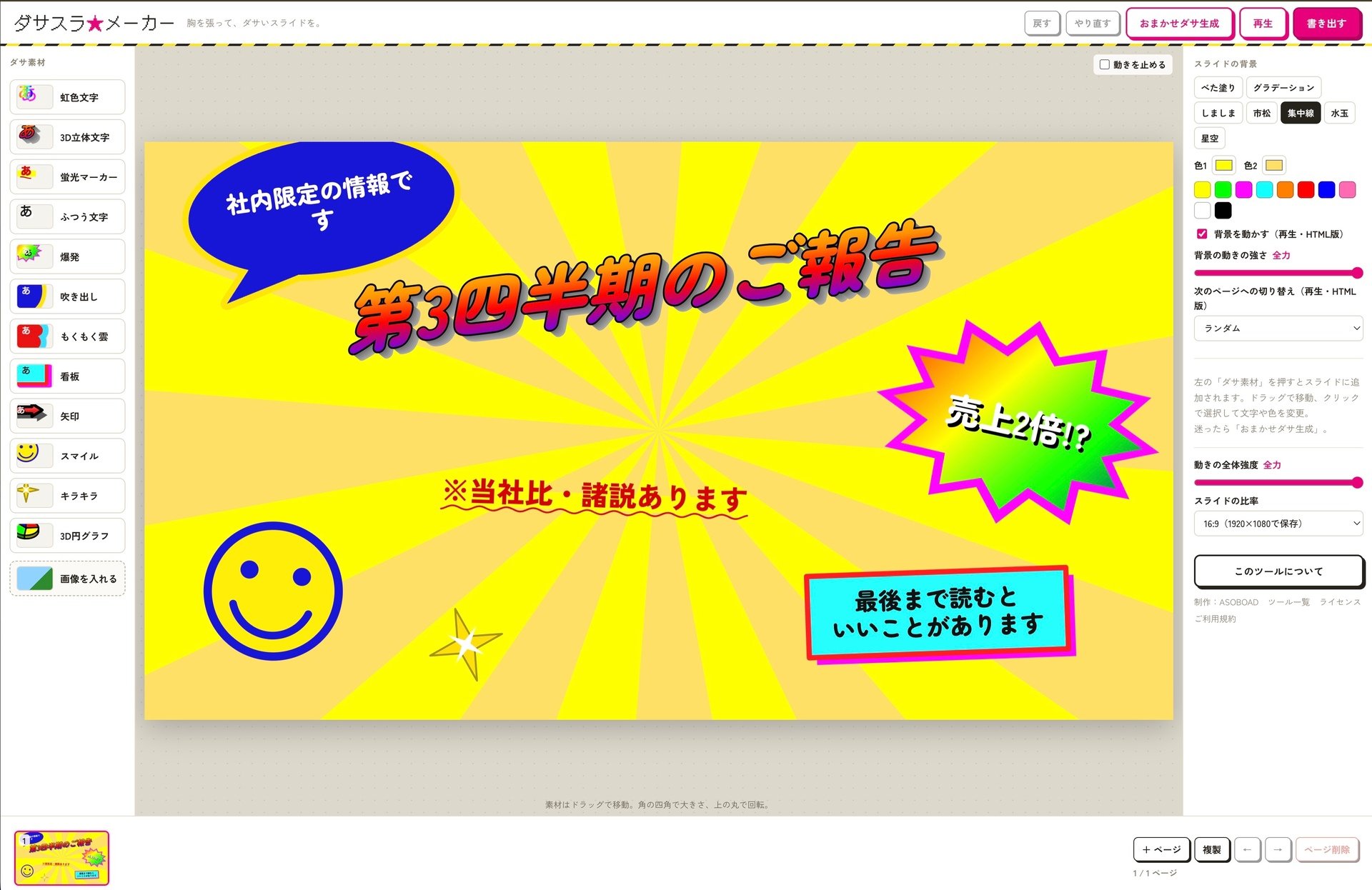Viewport: 1372px width, 890px height.
Task: Select the page 1 slide thumbnail
Action: 62,858
